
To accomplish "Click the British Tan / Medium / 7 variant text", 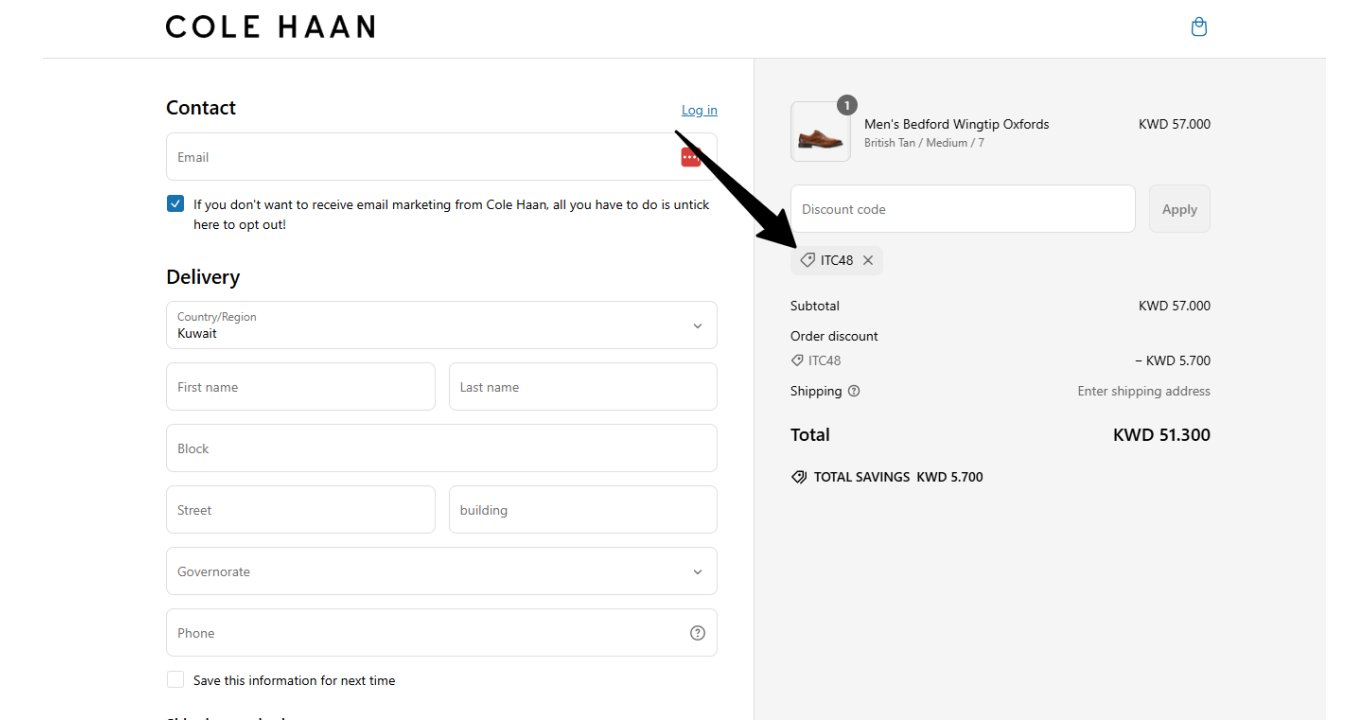I will (924, 143).
